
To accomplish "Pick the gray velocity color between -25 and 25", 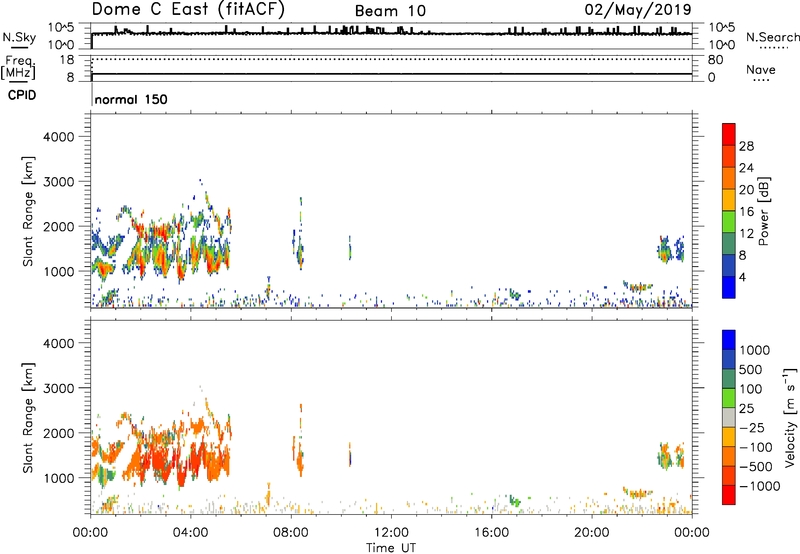I will [x=729, y=418].
